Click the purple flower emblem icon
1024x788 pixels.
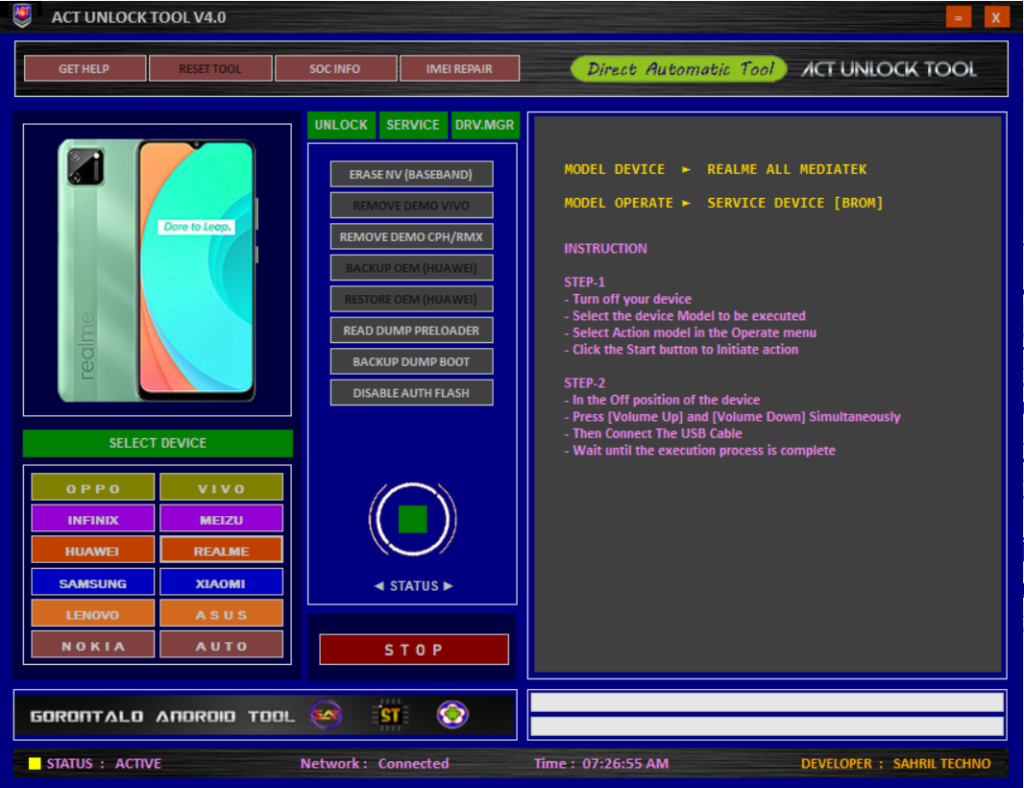(x=452, y=715)
